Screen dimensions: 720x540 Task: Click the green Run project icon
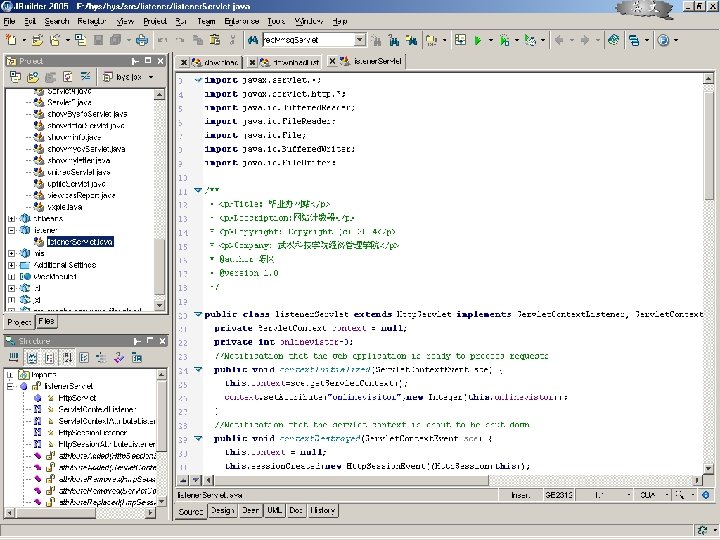tap(478, 40)
